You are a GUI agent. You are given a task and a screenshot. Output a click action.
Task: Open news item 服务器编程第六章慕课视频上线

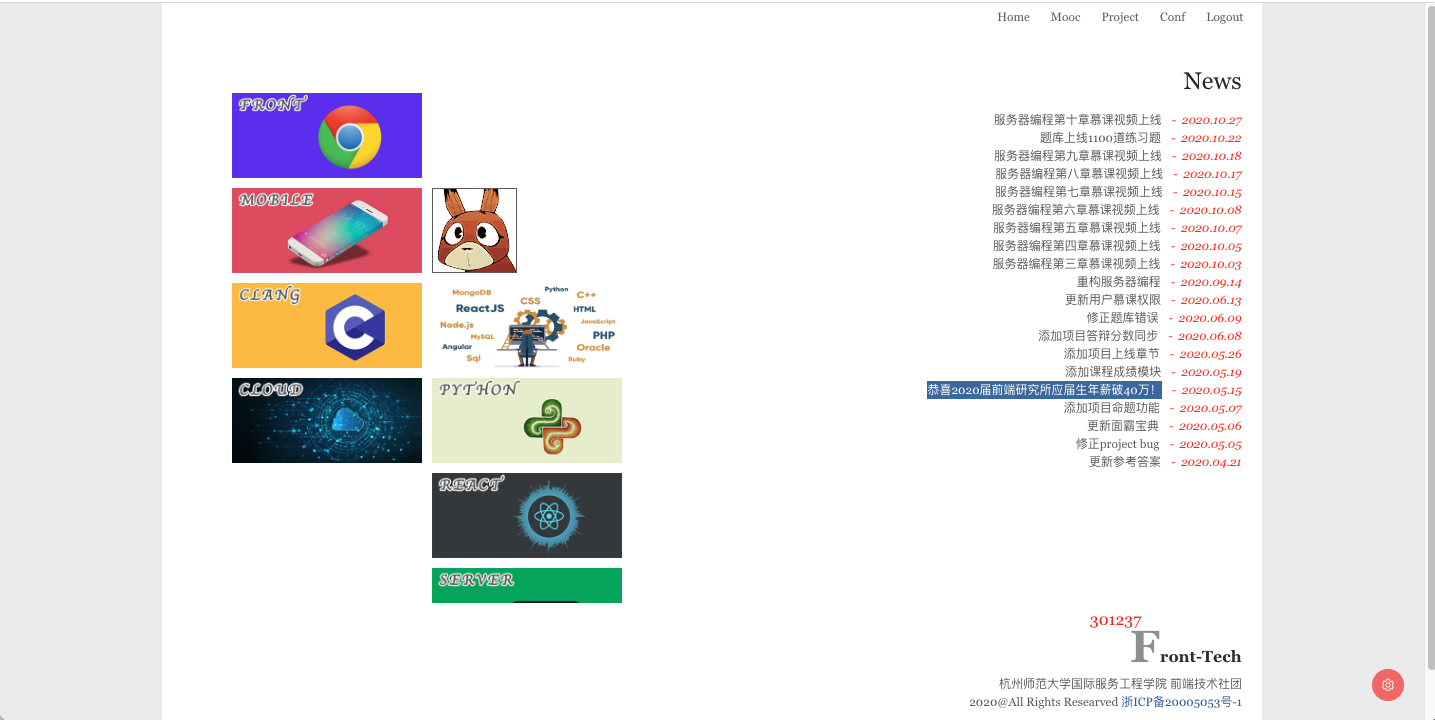point(1075,210)
